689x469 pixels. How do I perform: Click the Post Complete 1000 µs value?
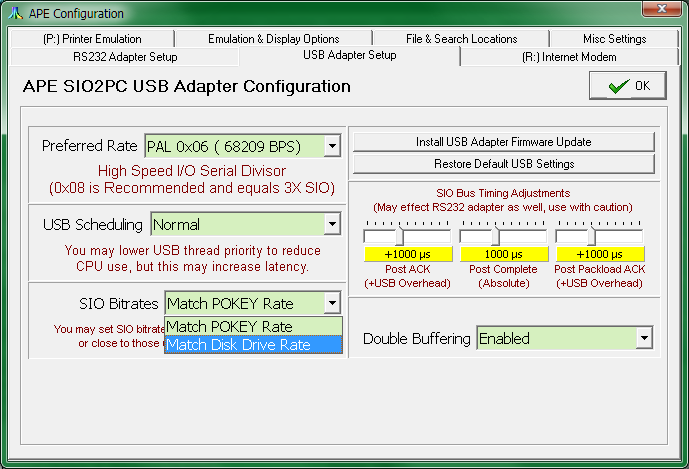pyautogui.click(x=504, y=254)
